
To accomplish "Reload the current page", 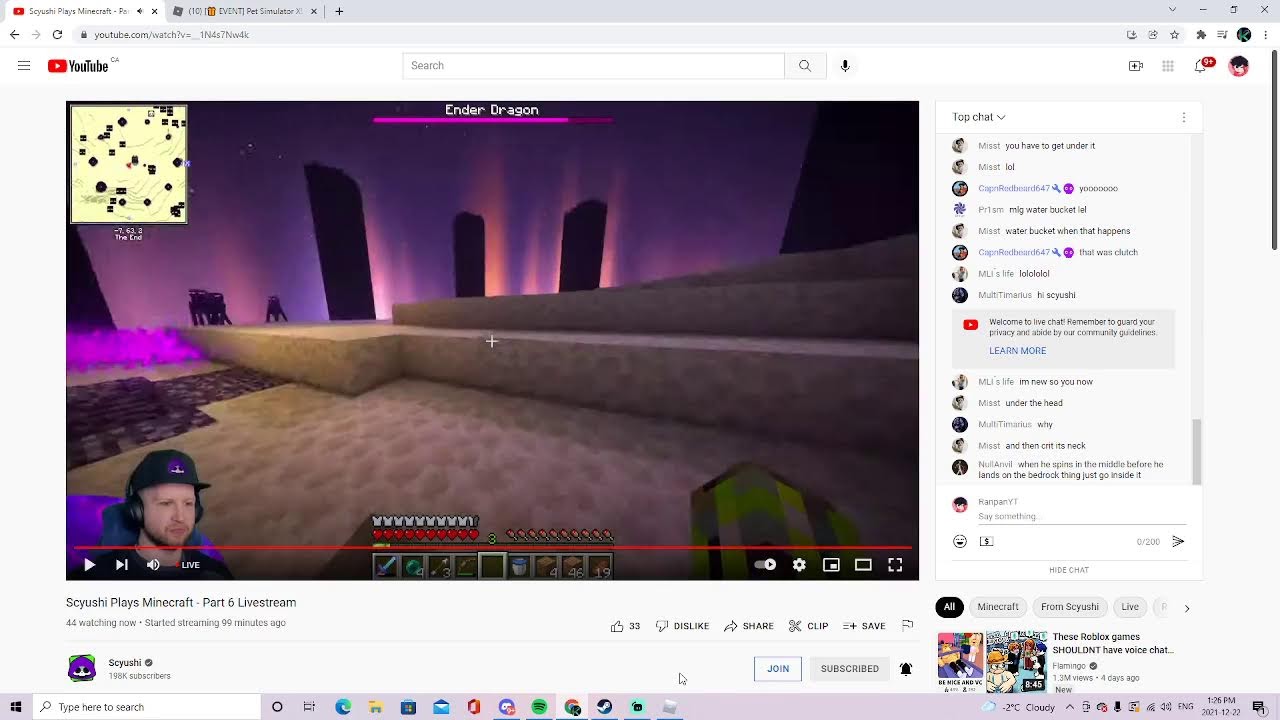I will point(57,34).
